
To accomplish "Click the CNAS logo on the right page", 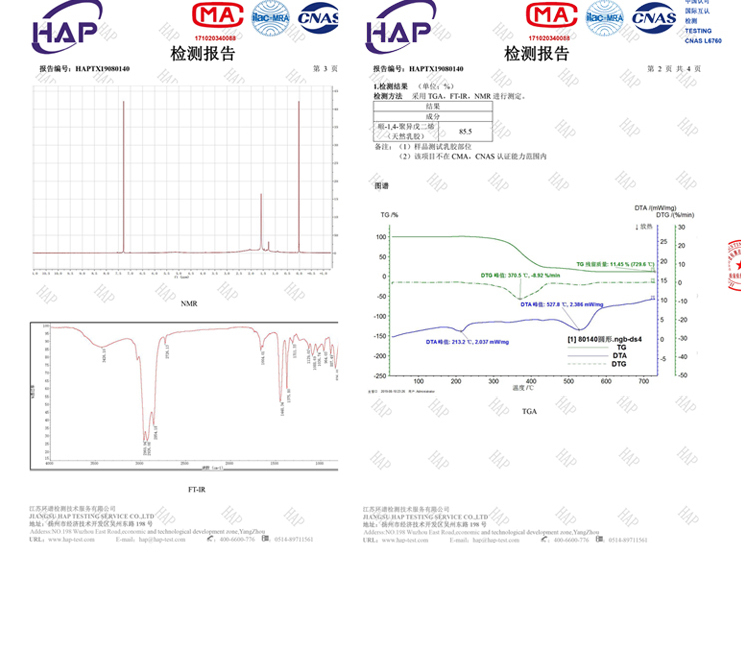I will point(654,17).
